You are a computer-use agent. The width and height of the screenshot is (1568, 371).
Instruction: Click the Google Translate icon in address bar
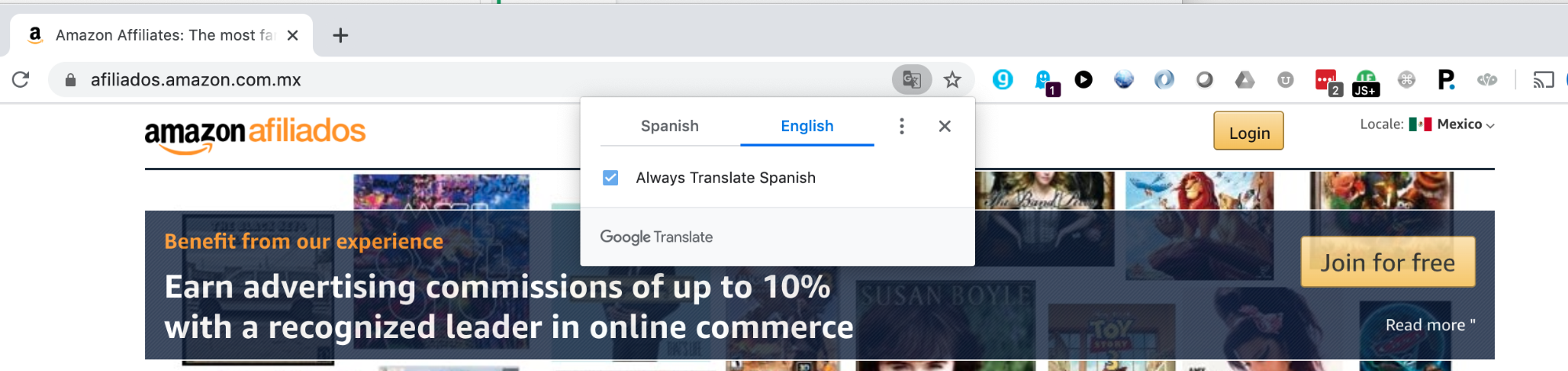click(911, 79)
